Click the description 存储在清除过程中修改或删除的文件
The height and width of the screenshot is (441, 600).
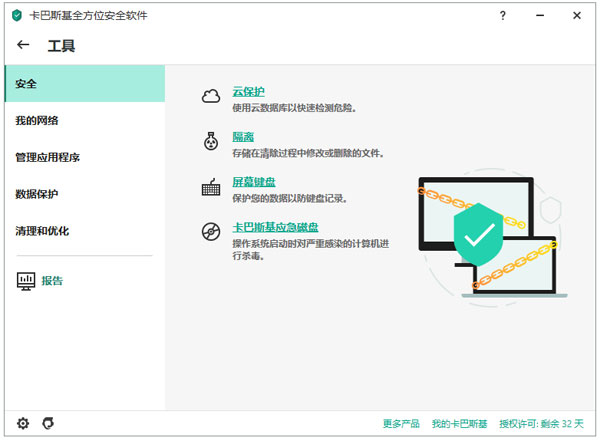pyautogui.click(x=308, y=153)
